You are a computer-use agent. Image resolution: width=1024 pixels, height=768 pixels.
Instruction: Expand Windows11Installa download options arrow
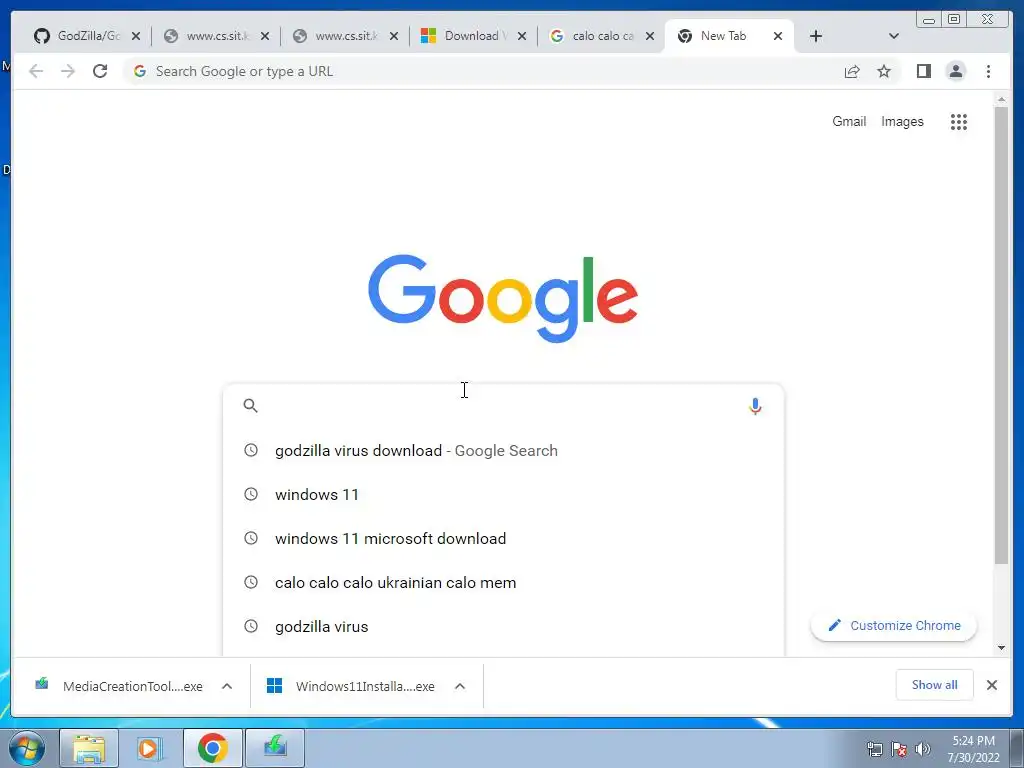(460, 686)
